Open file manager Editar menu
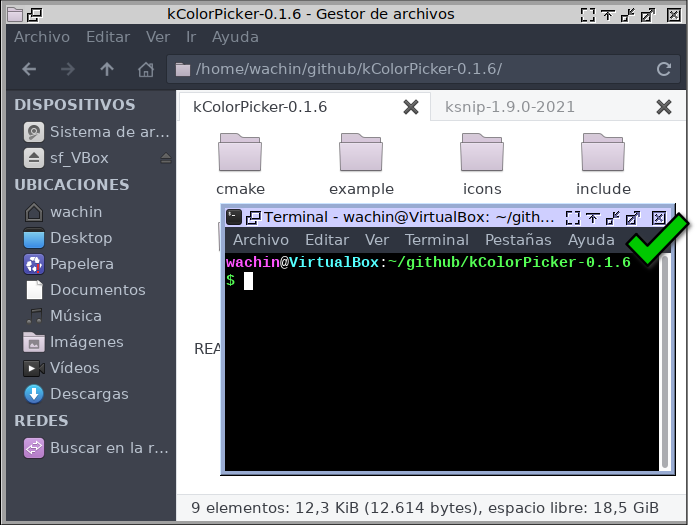697x525 pixels. pos(108,37)
